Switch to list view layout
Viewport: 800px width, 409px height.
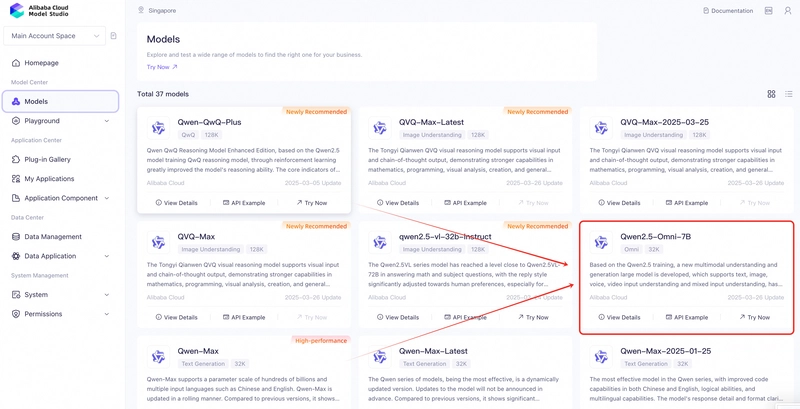coord(789,94)
